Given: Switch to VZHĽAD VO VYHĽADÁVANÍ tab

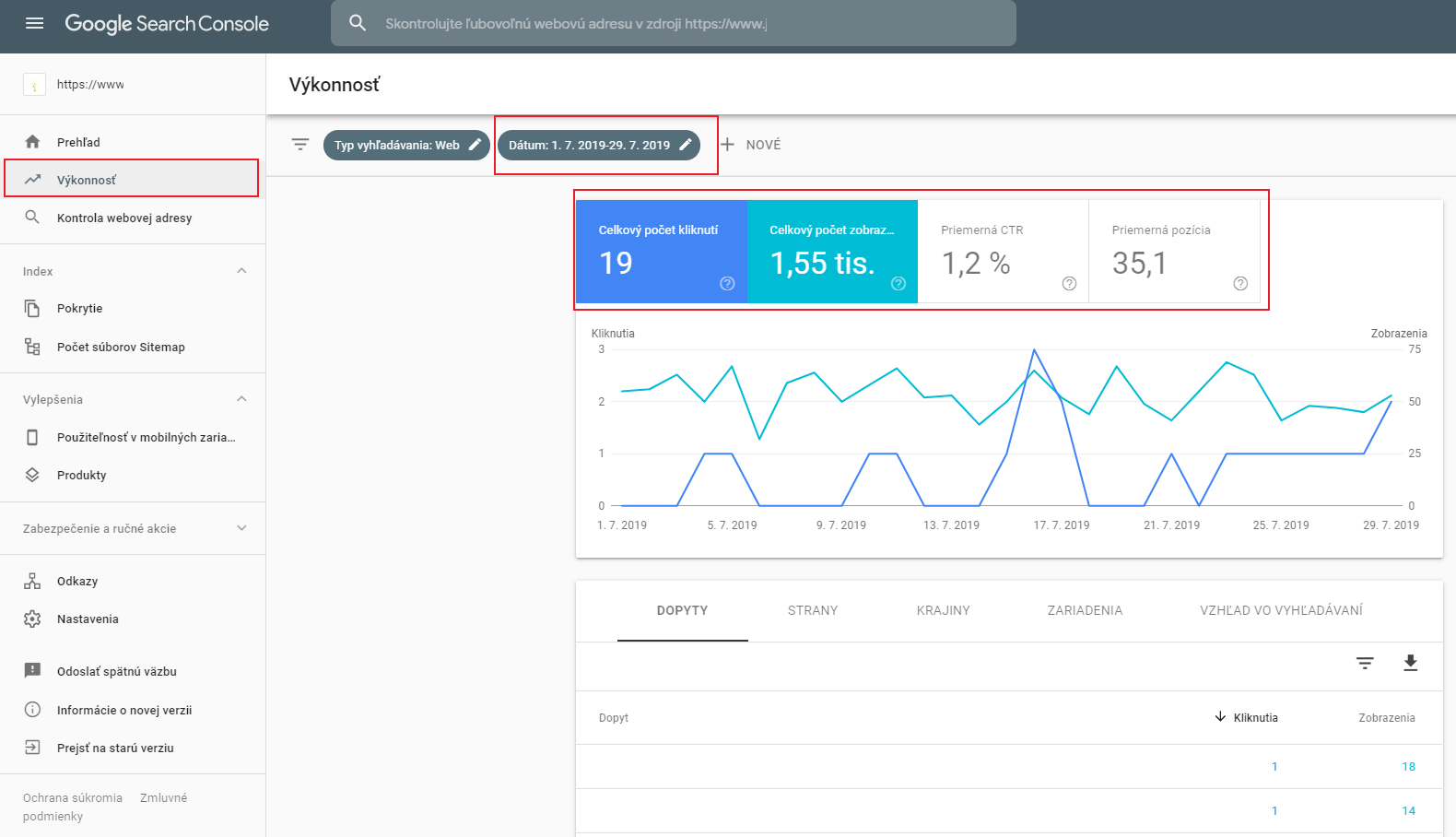Looking at the screenshot, I should (x=1281, y=610).
